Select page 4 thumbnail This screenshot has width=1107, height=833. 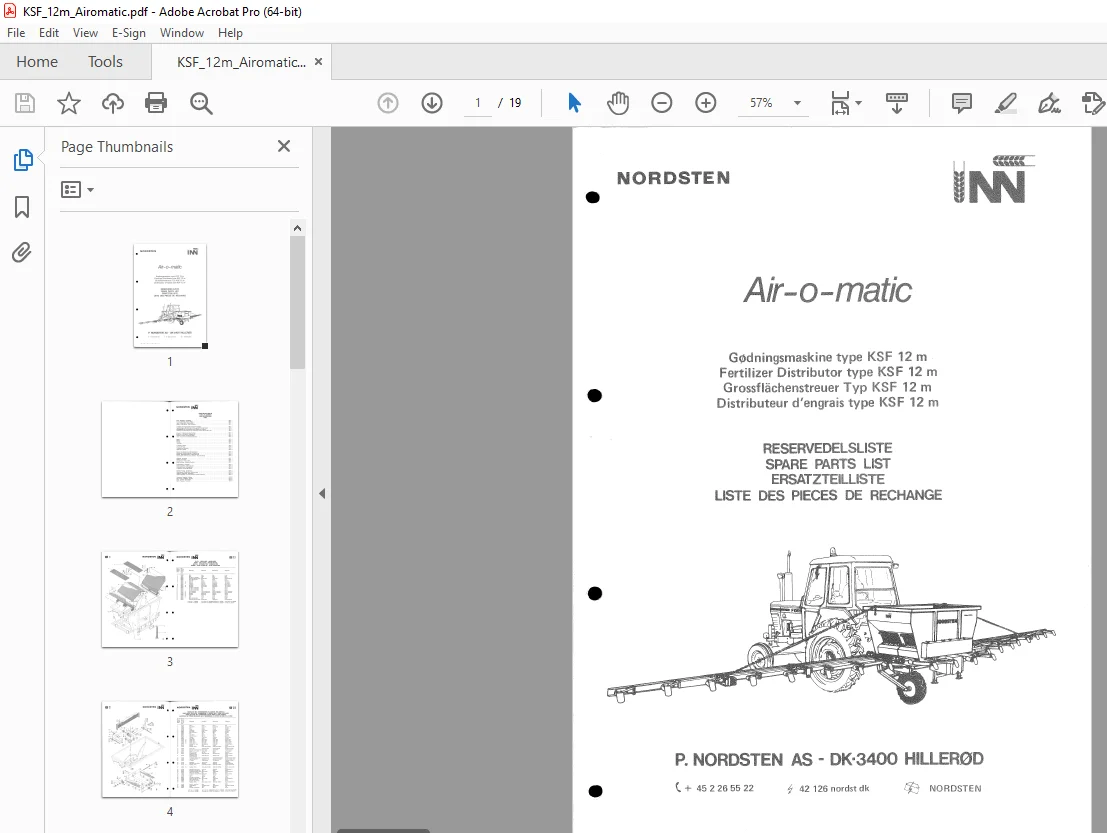pos(170,750)
